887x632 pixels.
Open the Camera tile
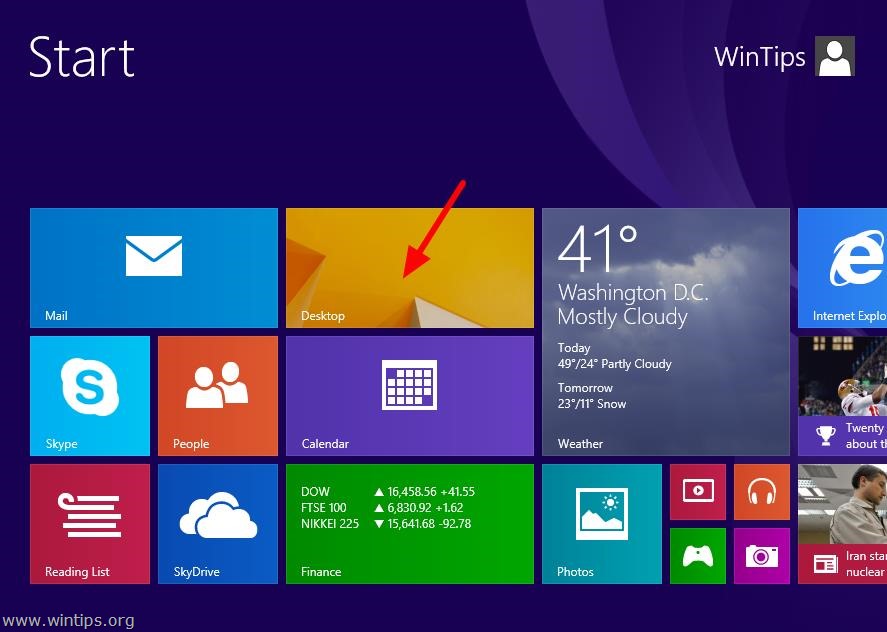(x=761, y=556)
